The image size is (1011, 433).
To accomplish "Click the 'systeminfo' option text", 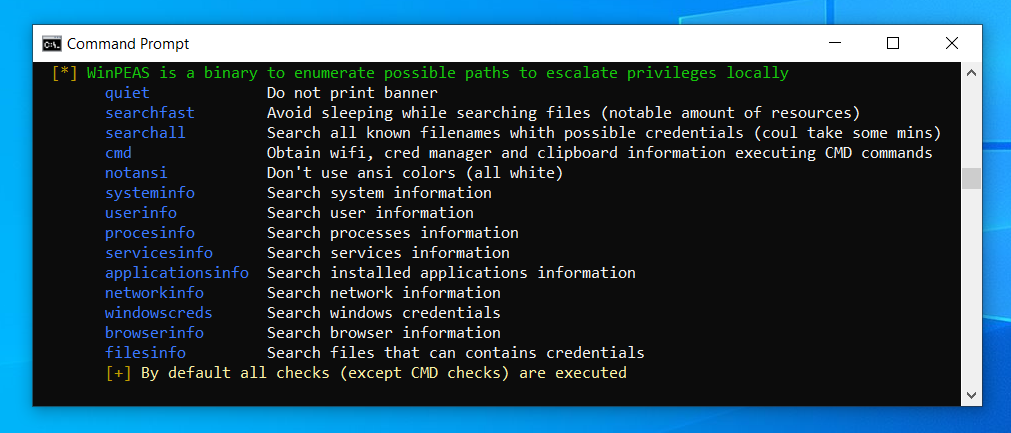I will click(x=150, y=193).
